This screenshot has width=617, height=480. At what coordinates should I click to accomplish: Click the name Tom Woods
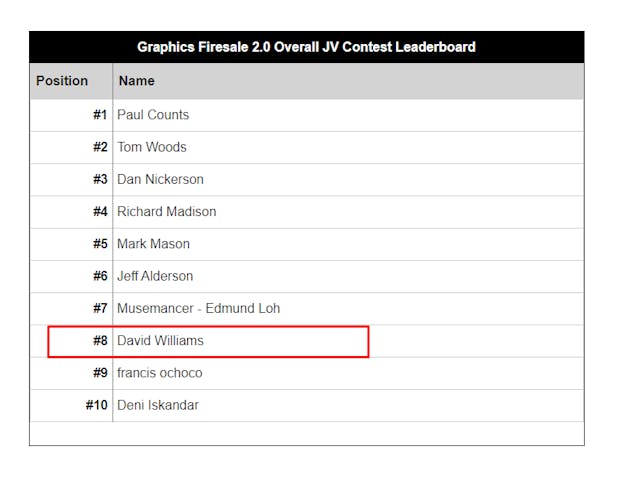pos(152,147)
